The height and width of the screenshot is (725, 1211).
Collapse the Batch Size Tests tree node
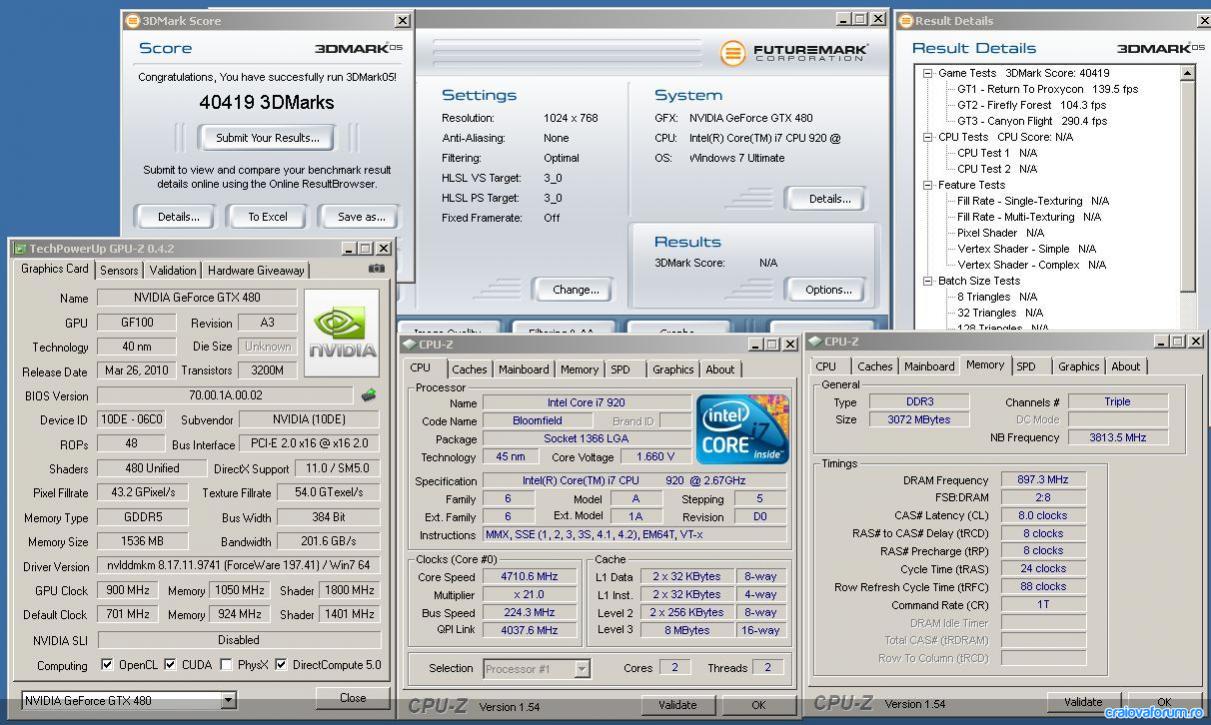[x=927, y=281]
